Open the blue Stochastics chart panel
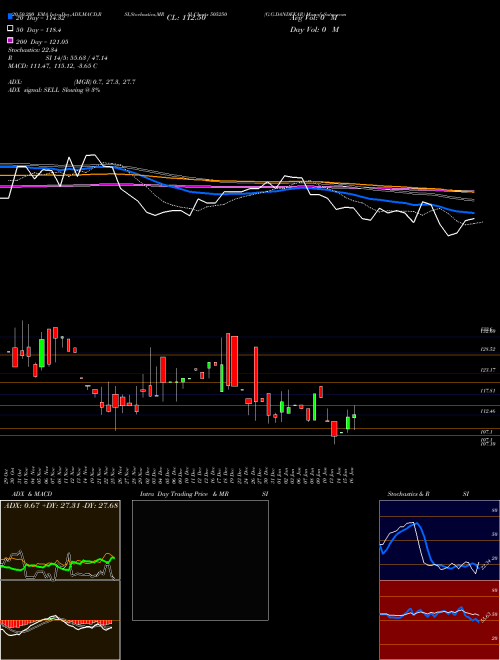The width and height of the screenshot is (500, 660). click(439, 540)
